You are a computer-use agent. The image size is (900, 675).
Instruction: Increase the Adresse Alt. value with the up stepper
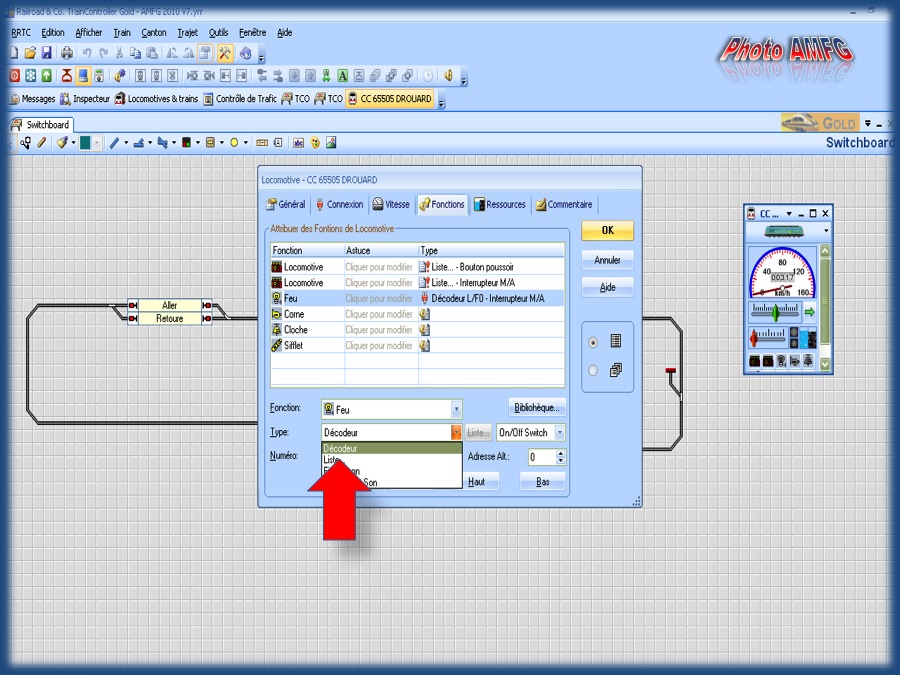pos(561,453)
